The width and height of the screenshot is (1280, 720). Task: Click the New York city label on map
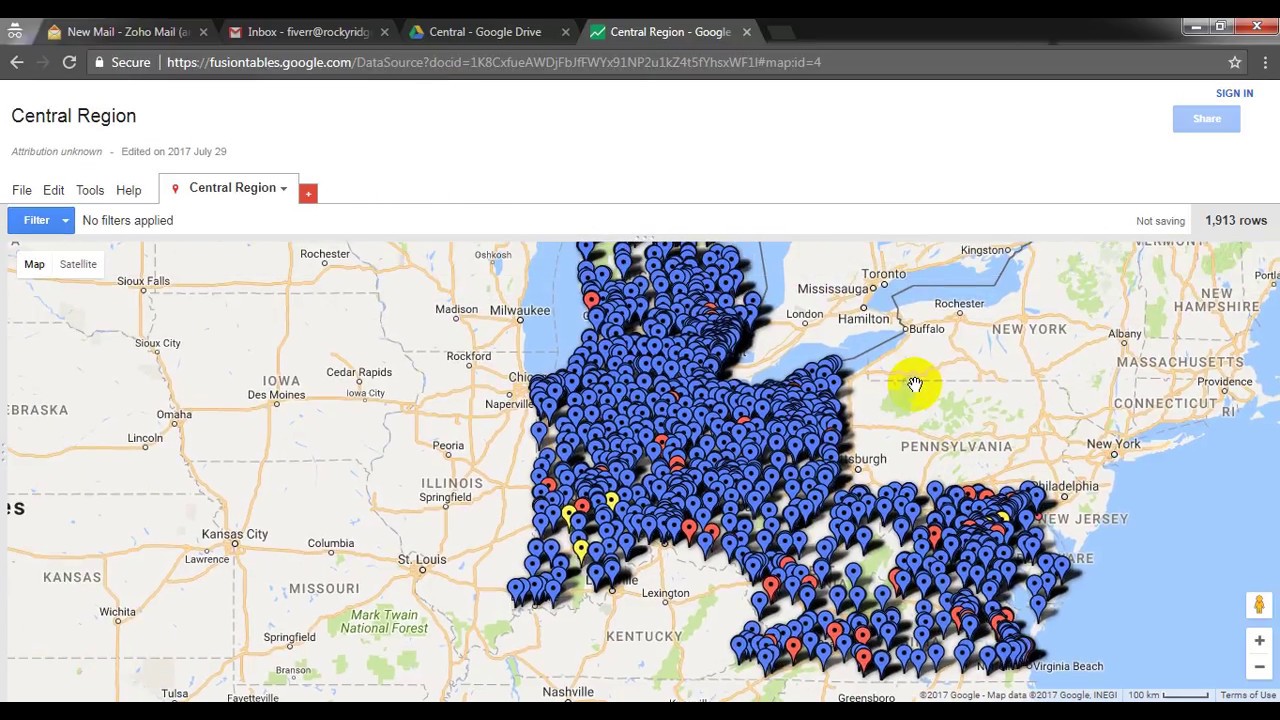pos(1113,444)
